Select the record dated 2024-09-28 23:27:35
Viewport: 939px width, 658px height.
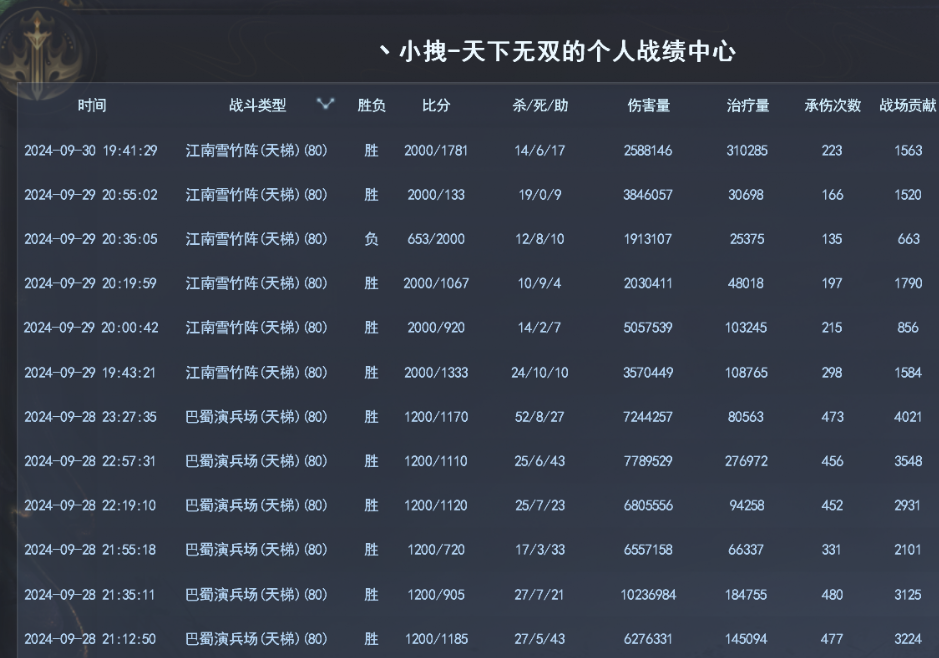click(x=91, y=417)
